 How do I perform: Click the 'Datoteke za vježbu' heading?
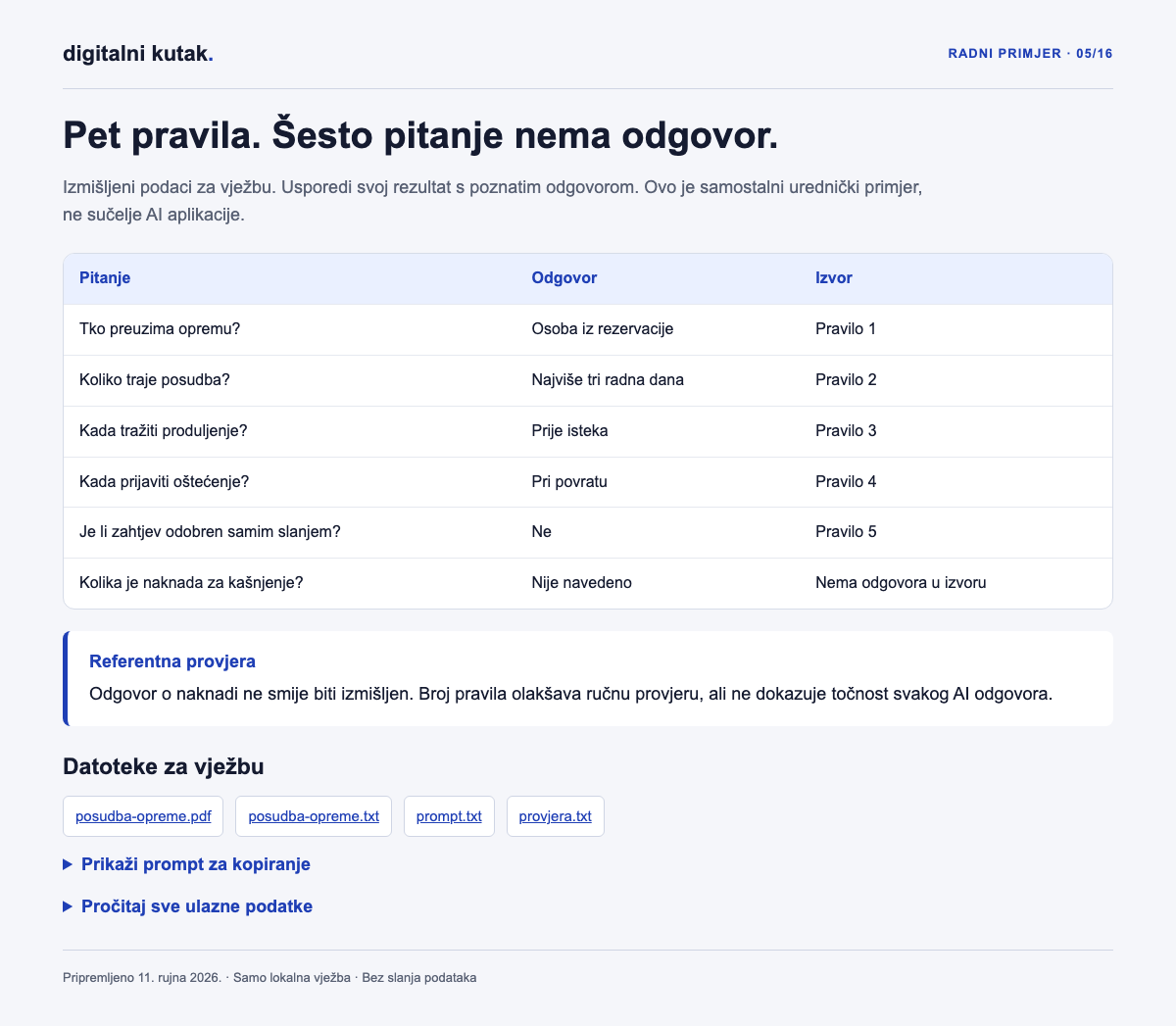pyautogui.click(x=164, y=766)
